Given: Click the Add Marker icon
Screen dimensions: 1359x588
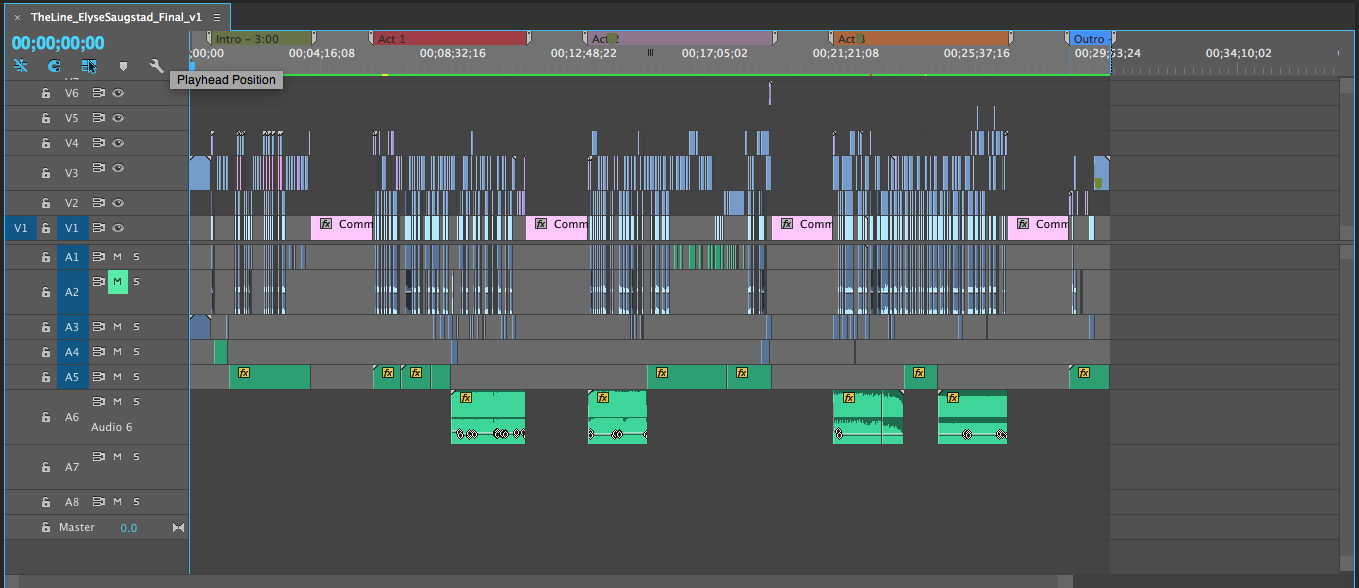Looking at the screenshot, I should click(123, 66).
